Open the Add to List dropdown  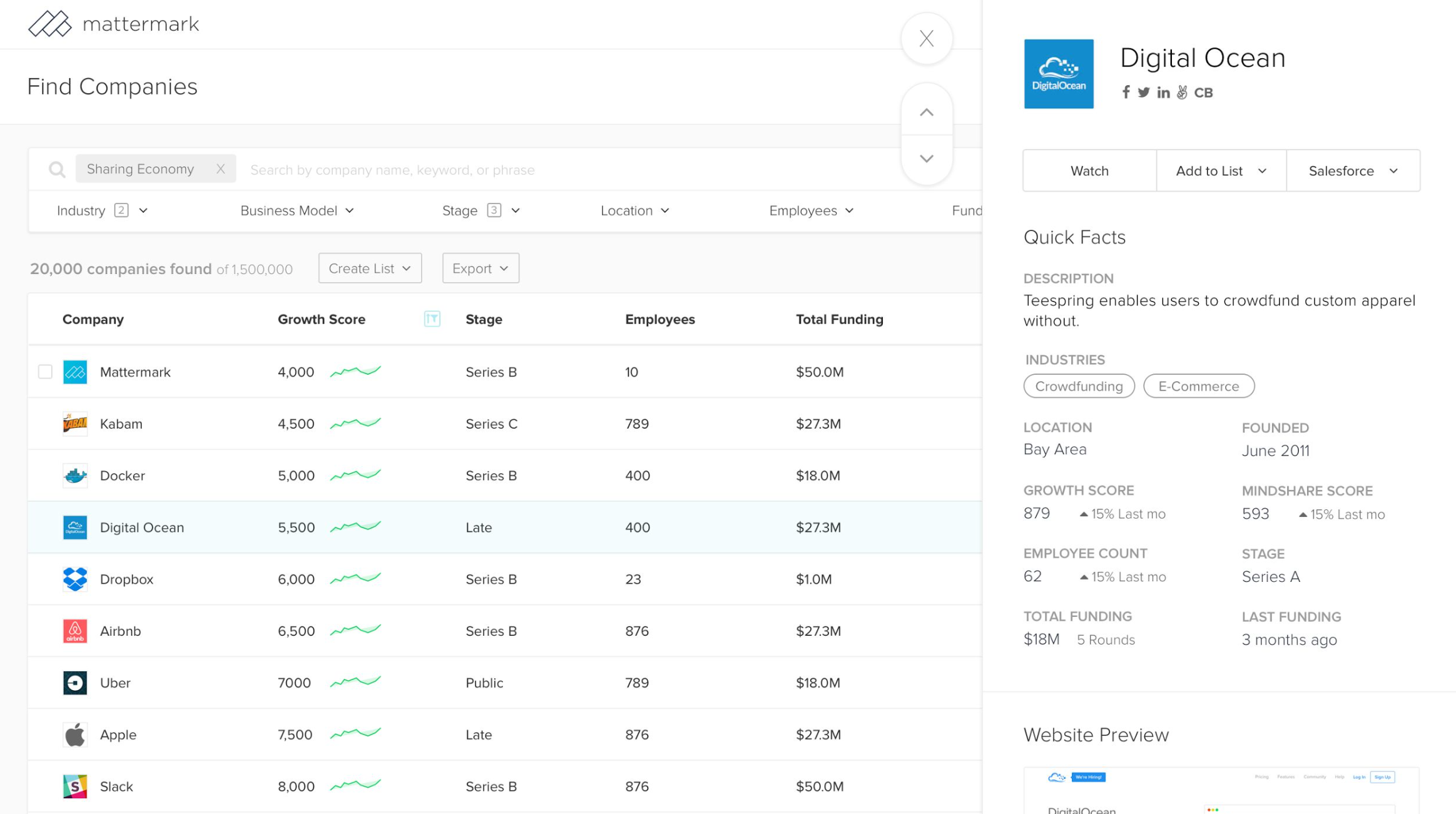1221,171
